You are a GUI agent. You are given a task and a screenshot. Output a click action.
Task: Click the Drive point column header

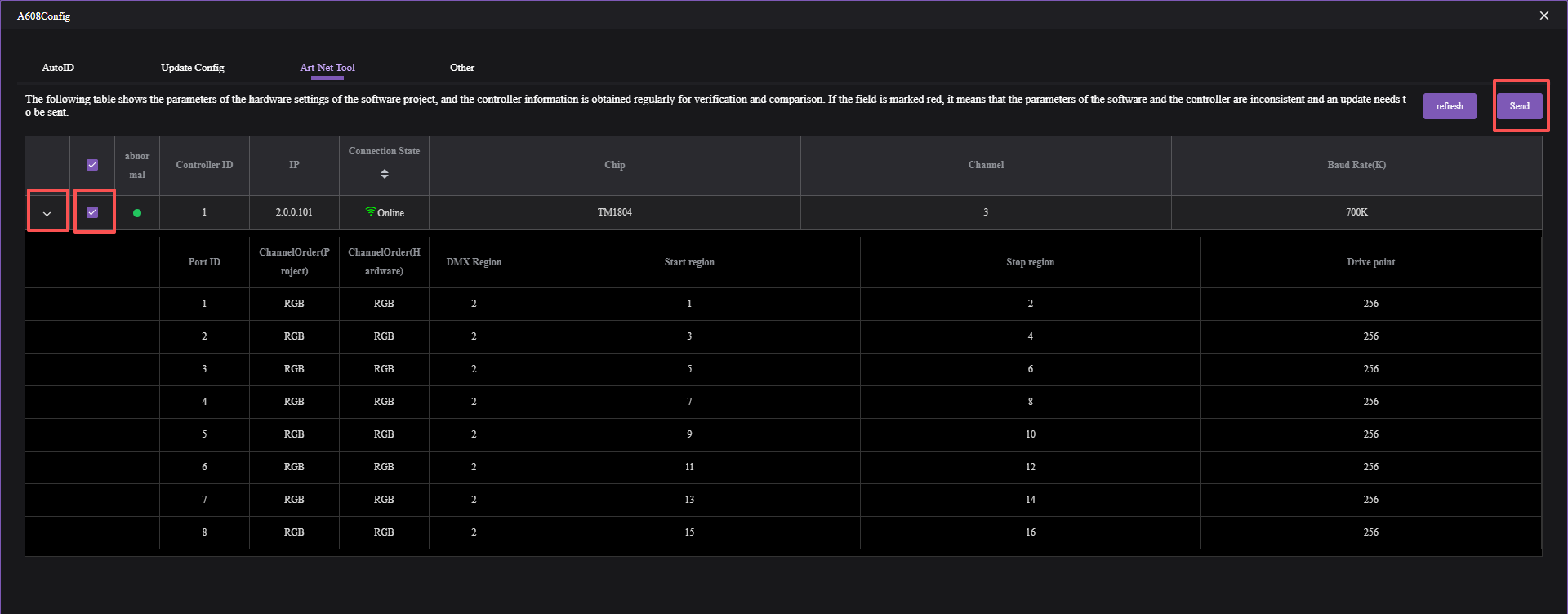pos(1371,262)
